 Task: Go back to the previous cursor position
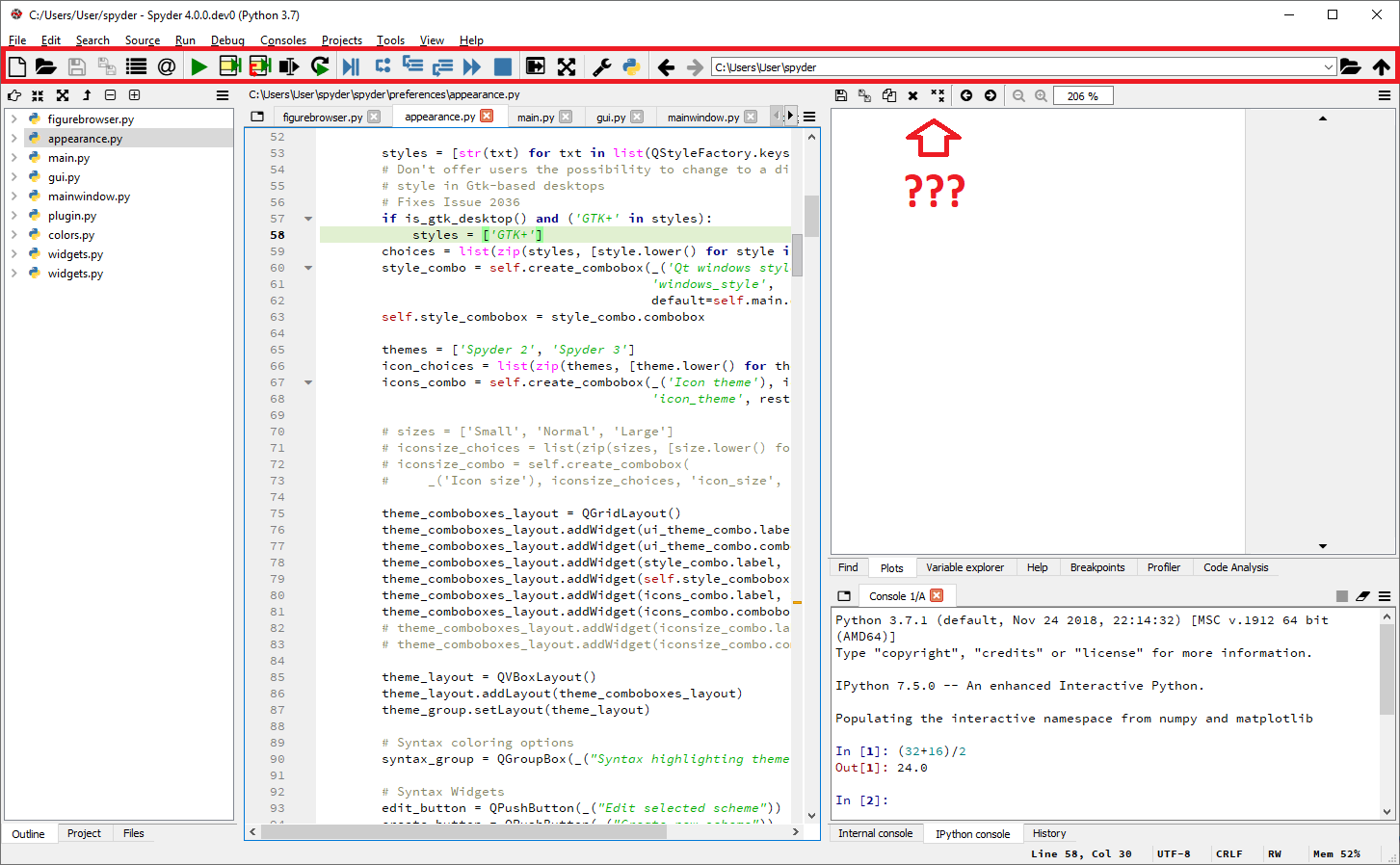666,66
